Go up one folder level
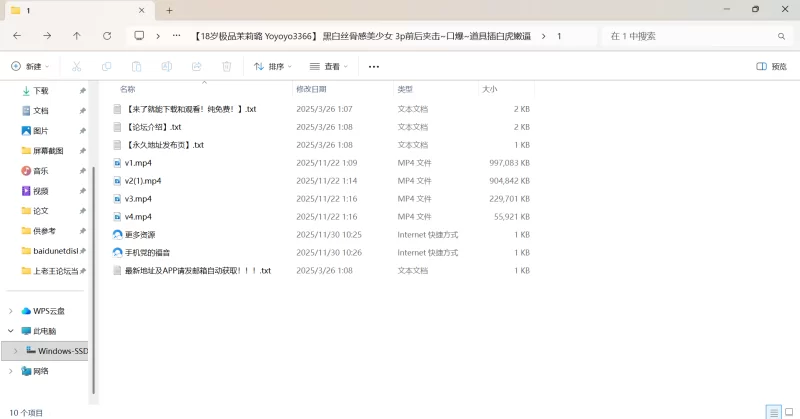 [77, 36]
